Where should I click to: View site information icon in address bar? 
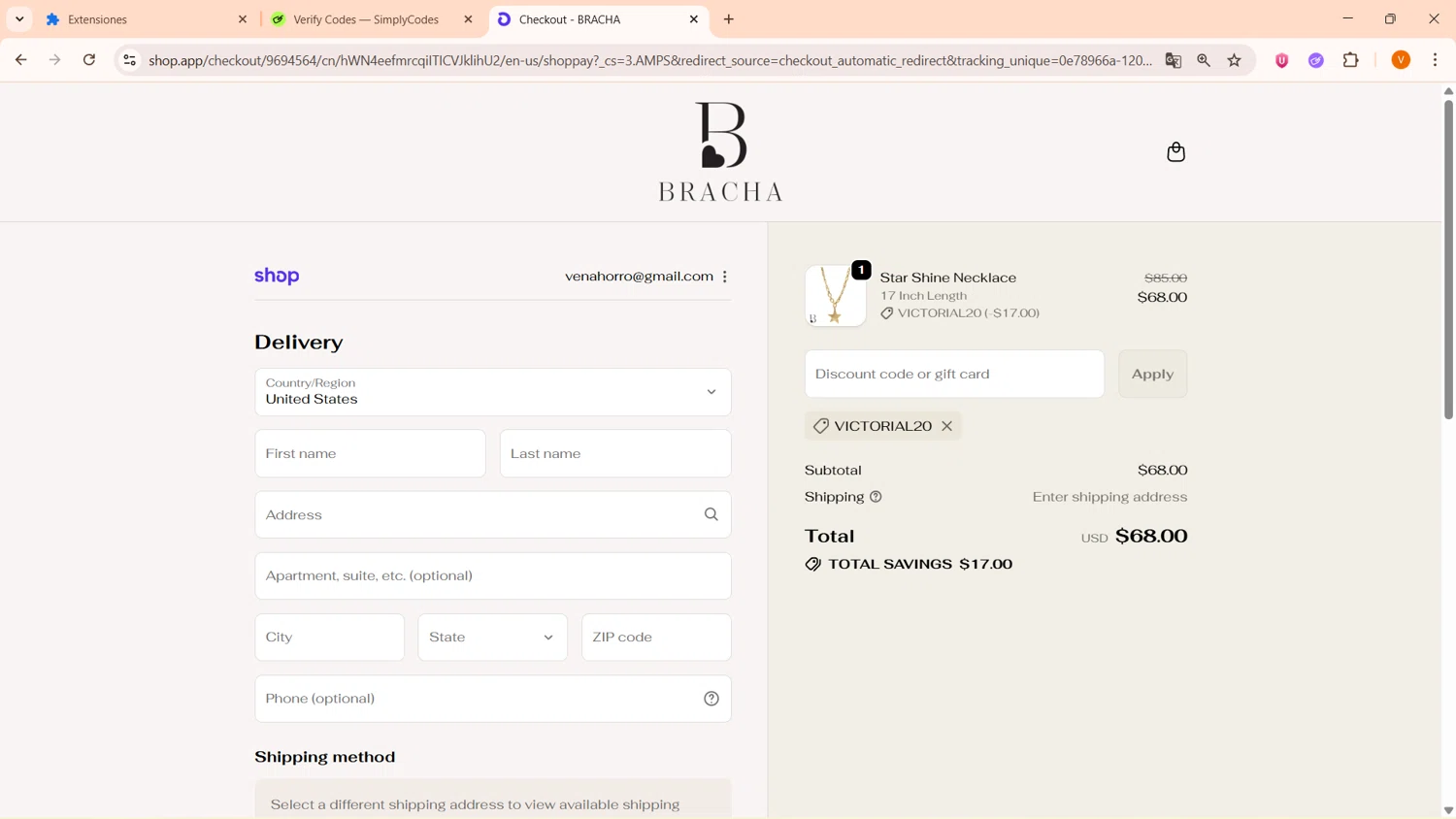pos(129,60)
